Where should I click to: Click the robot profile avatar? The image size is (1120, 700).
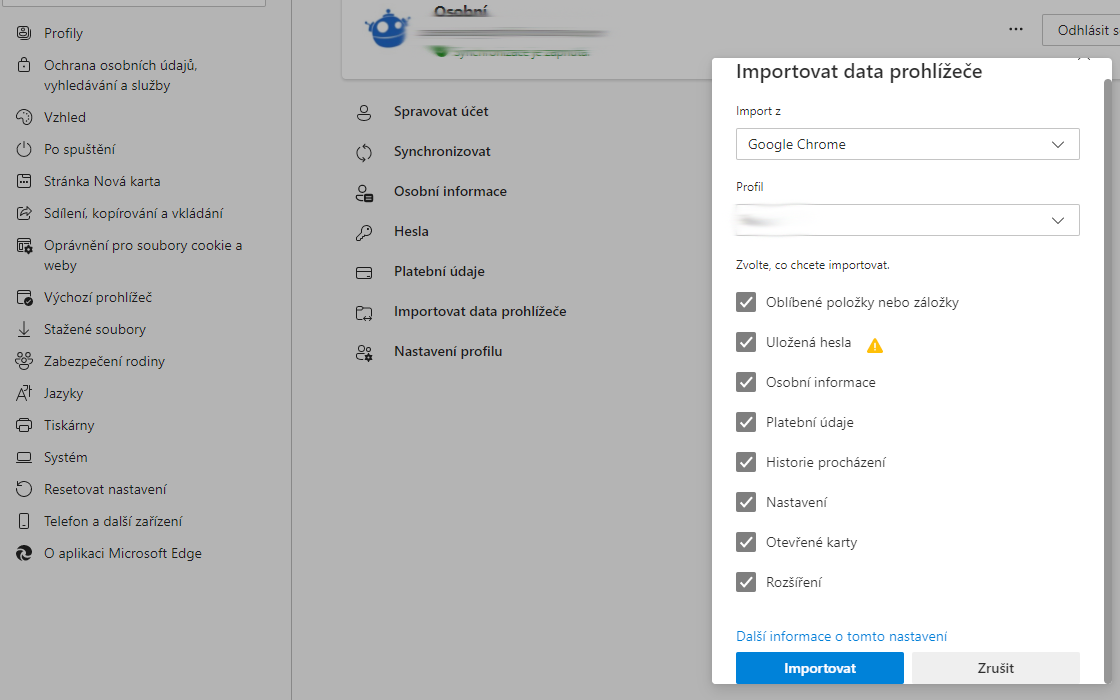click(x=386, y=29)
